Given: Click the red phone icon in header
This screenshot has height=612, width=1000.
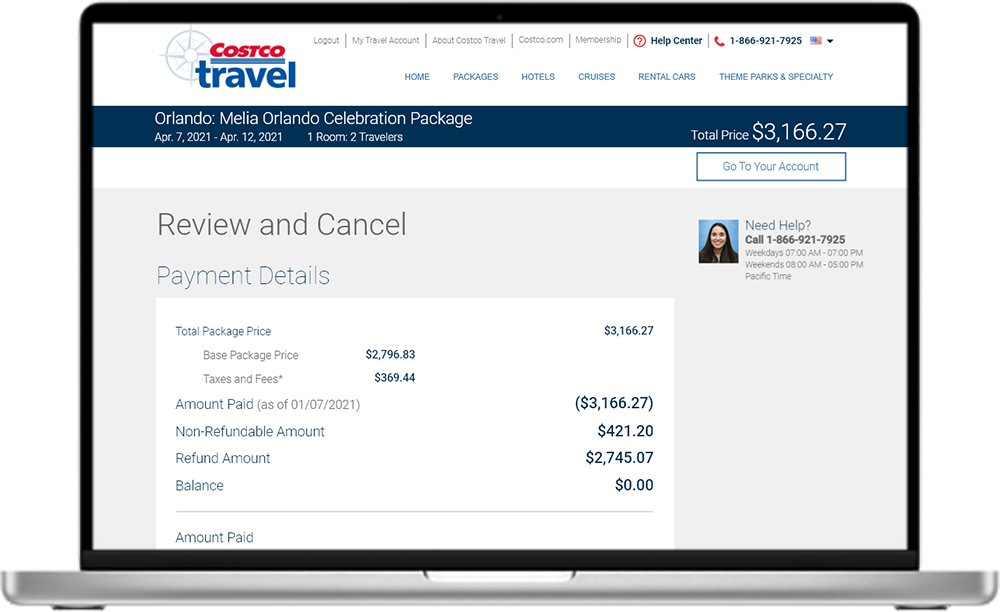Looking at the screenshot, I should coord(719,41).
